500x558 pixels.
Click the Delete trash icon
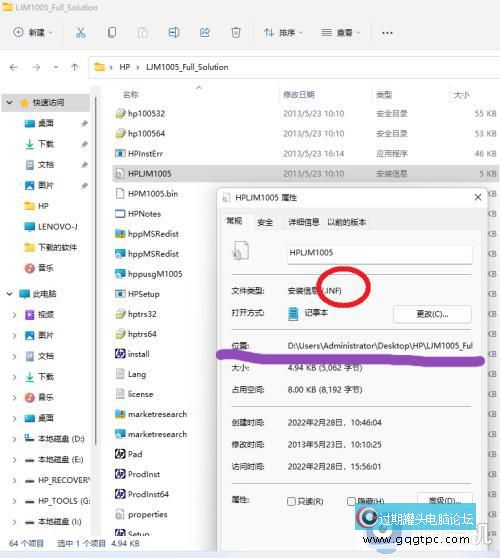236,33
